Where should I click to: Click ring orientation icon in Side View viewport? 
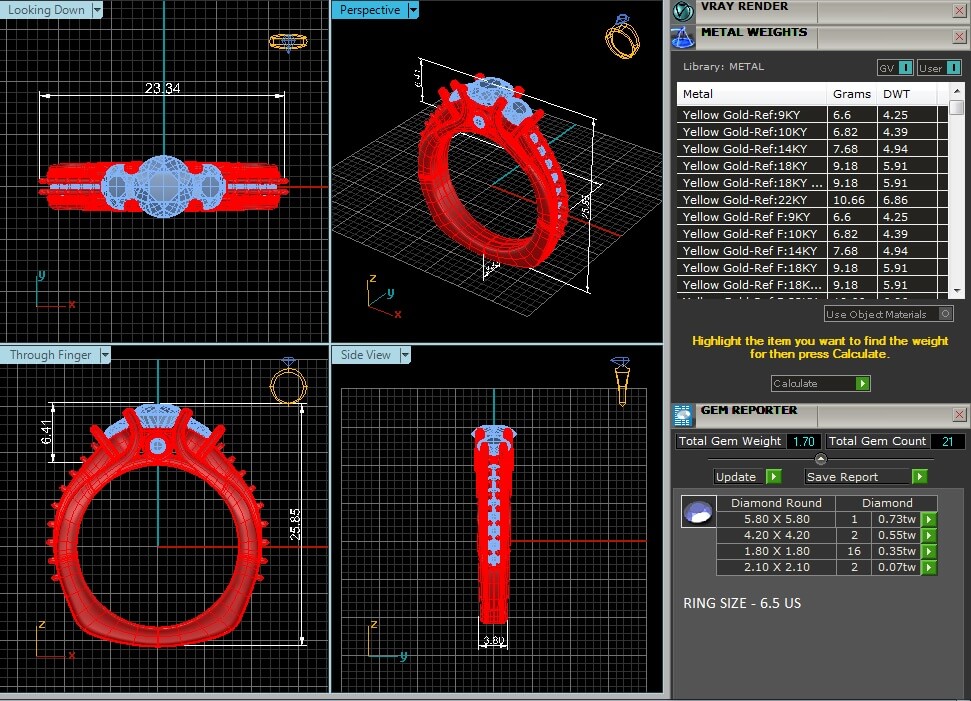pyautogui.click(x=621, y=381)
